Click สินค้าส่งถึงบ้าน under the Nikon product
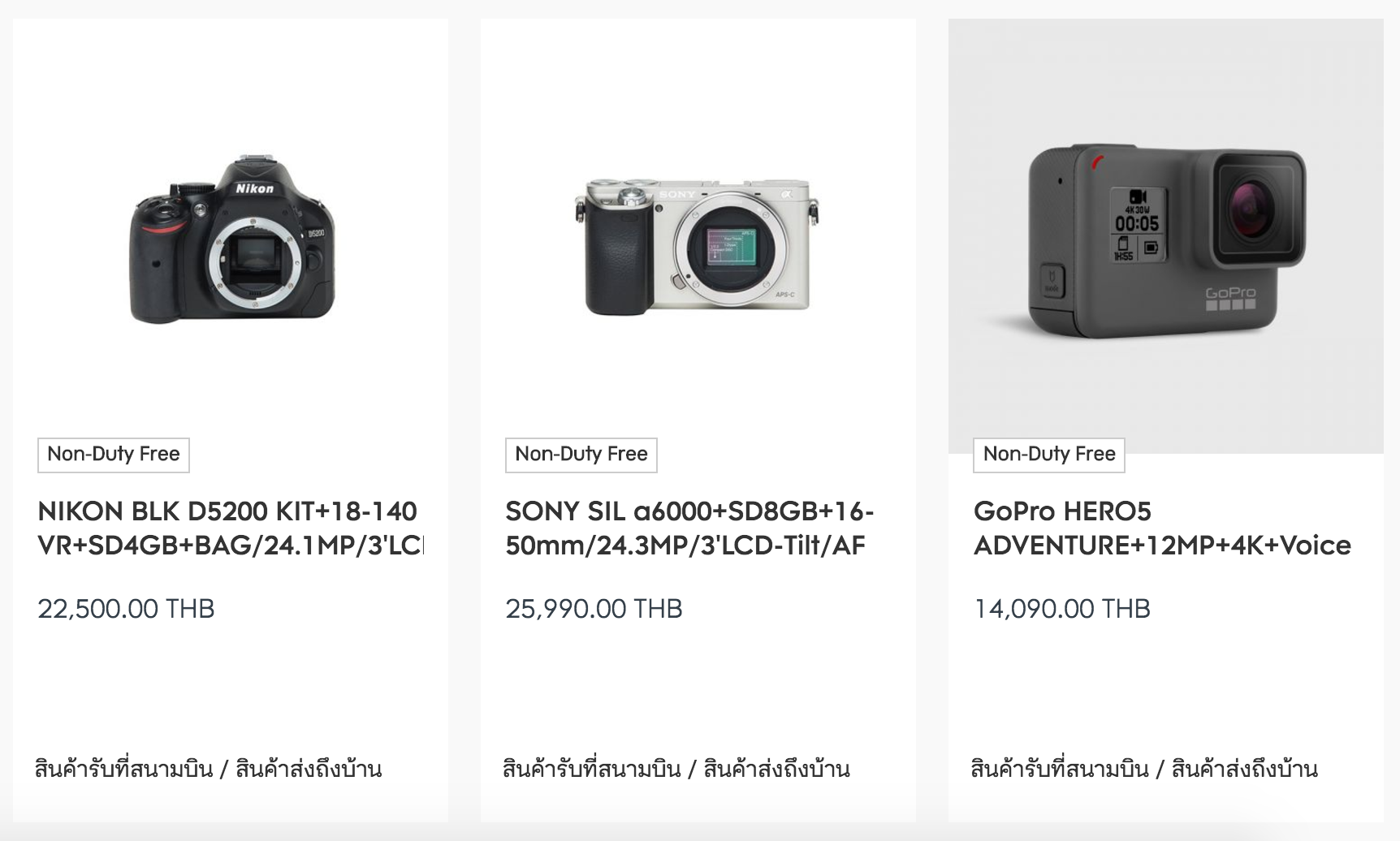Image resolution: width=1400 pixels, height=841 pixels. pyautogui.click(x=309, y=768)
